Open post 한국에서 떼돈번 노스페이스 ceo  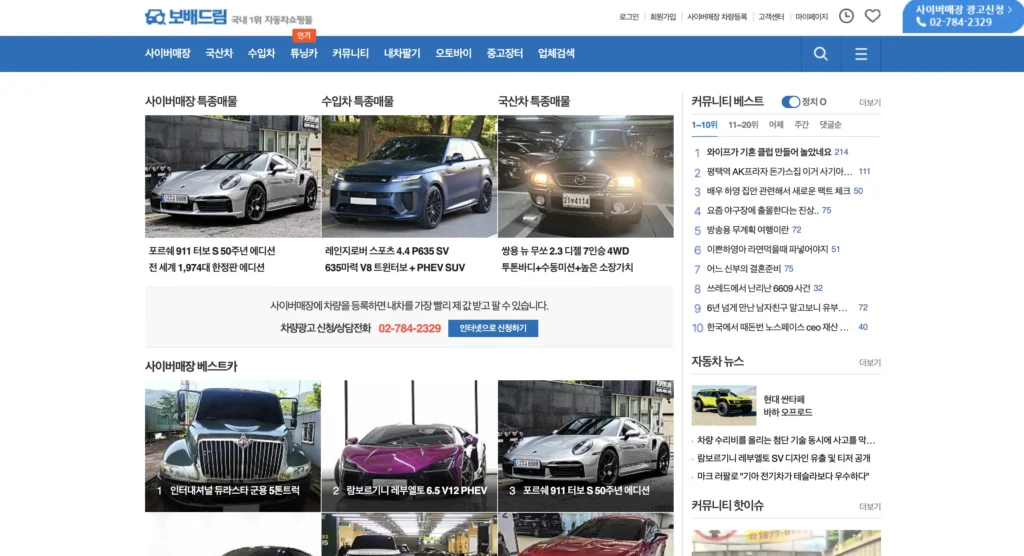click(777, 327)
